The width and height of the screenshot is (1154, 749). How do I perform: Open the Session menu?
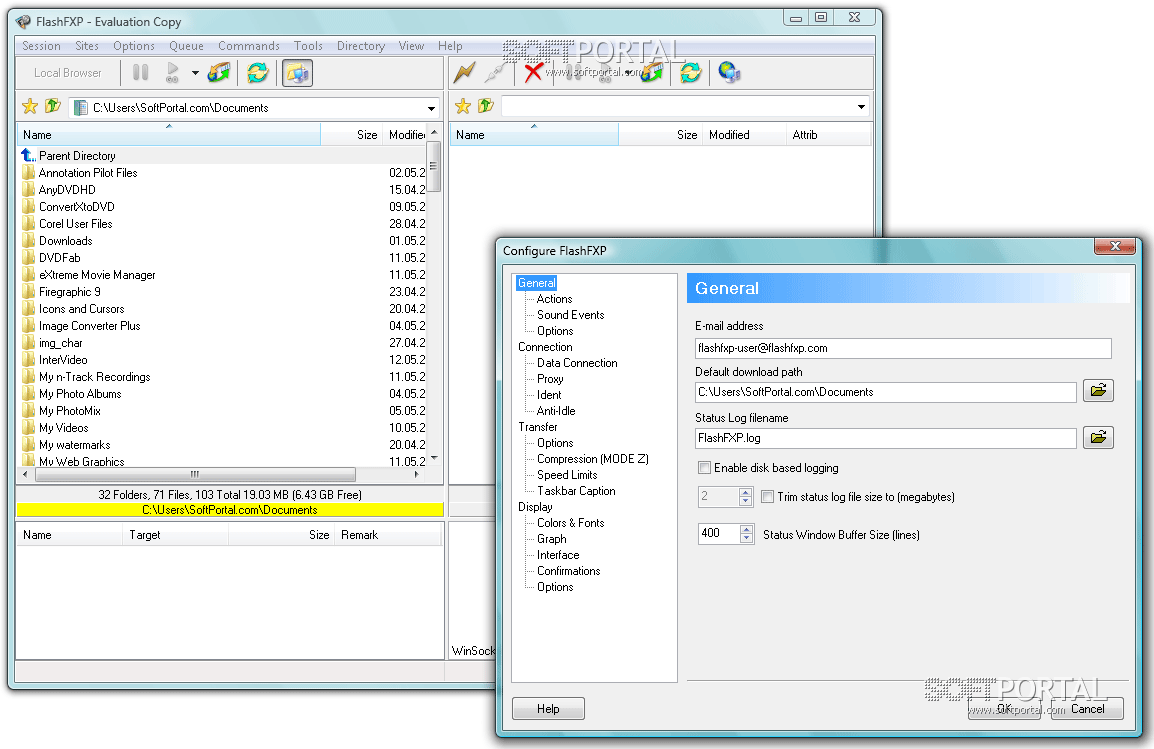pyautogui.click(x=41, y=46)
